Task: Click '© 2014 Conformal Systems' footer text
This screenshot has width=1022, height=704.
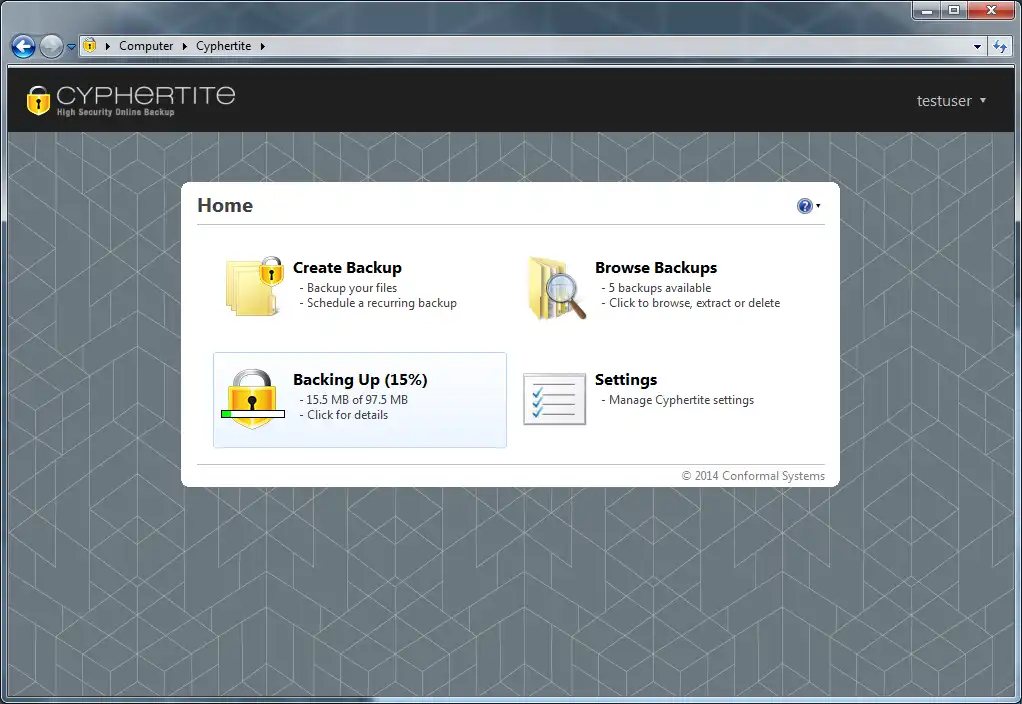Action: pos(753,476)
